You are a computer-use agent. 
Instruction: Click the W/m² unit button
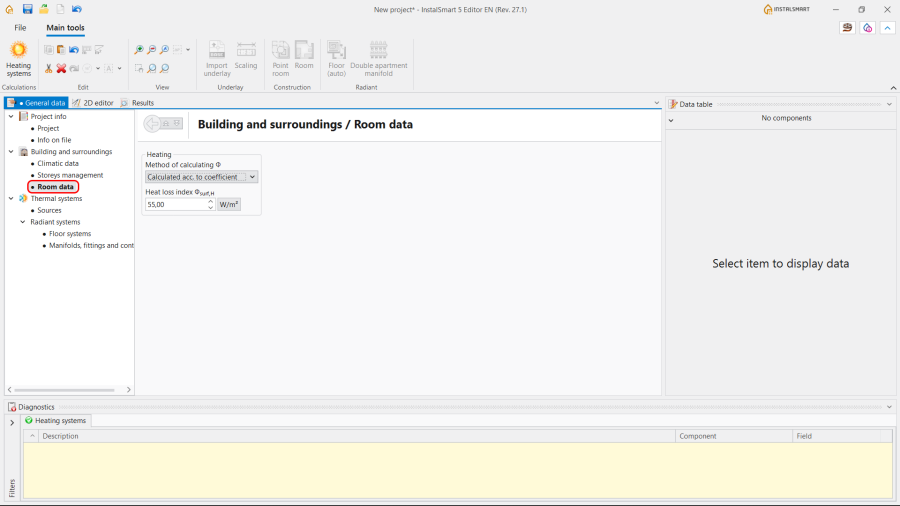pyautogui.click(x=229, y=204)
